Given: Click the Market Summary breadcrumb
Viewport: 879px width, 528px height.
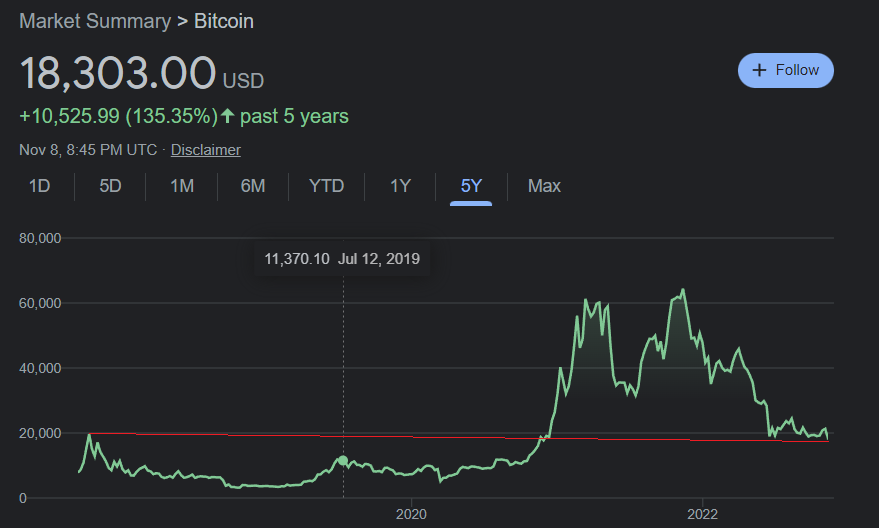Looking at the screenshot, I should click(x=95, y=21).
